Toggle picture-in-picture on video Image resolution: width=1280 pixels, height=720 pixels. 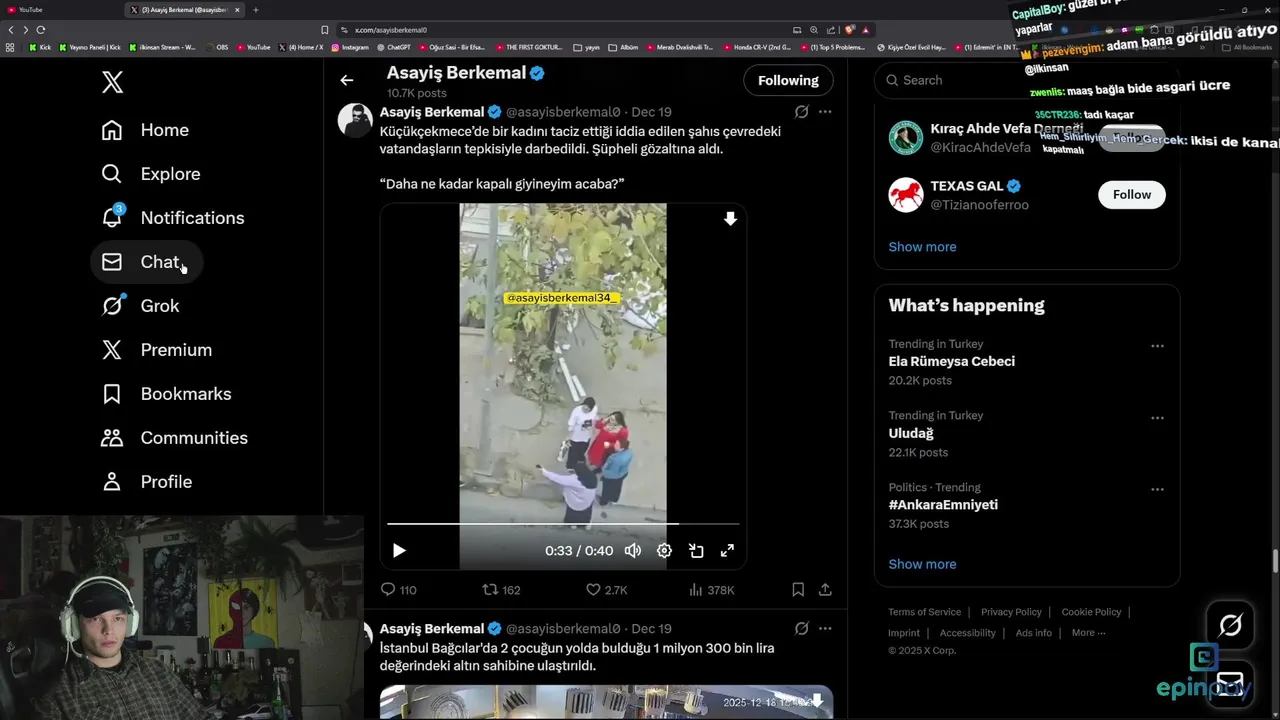[696, 550]
